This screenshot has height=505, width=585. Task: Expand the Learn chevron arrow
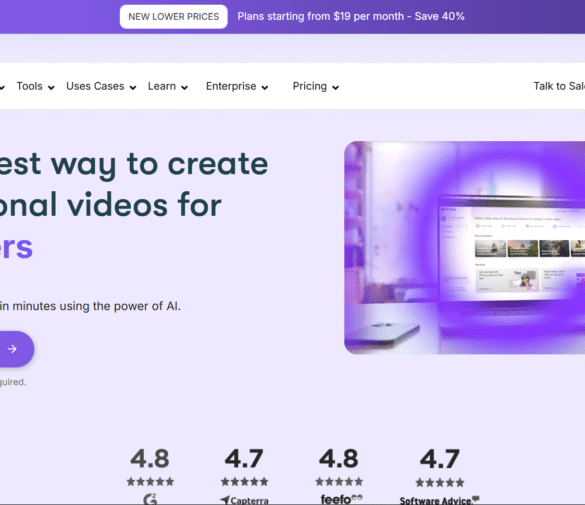pos(184,88)
